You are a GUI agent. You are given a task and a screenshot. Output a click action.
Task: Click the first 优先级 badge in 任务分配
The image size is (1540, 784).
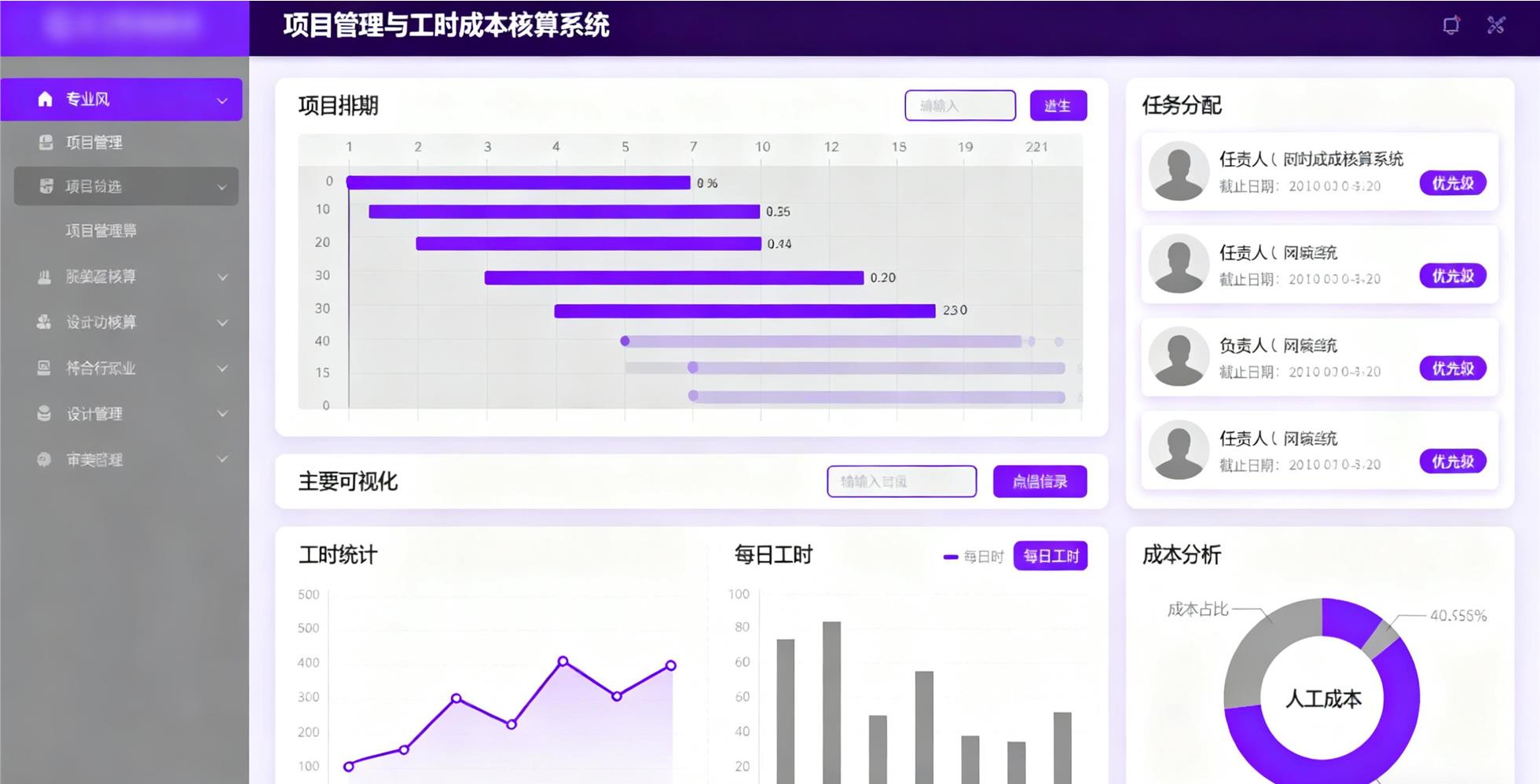tap(1453, 183)
